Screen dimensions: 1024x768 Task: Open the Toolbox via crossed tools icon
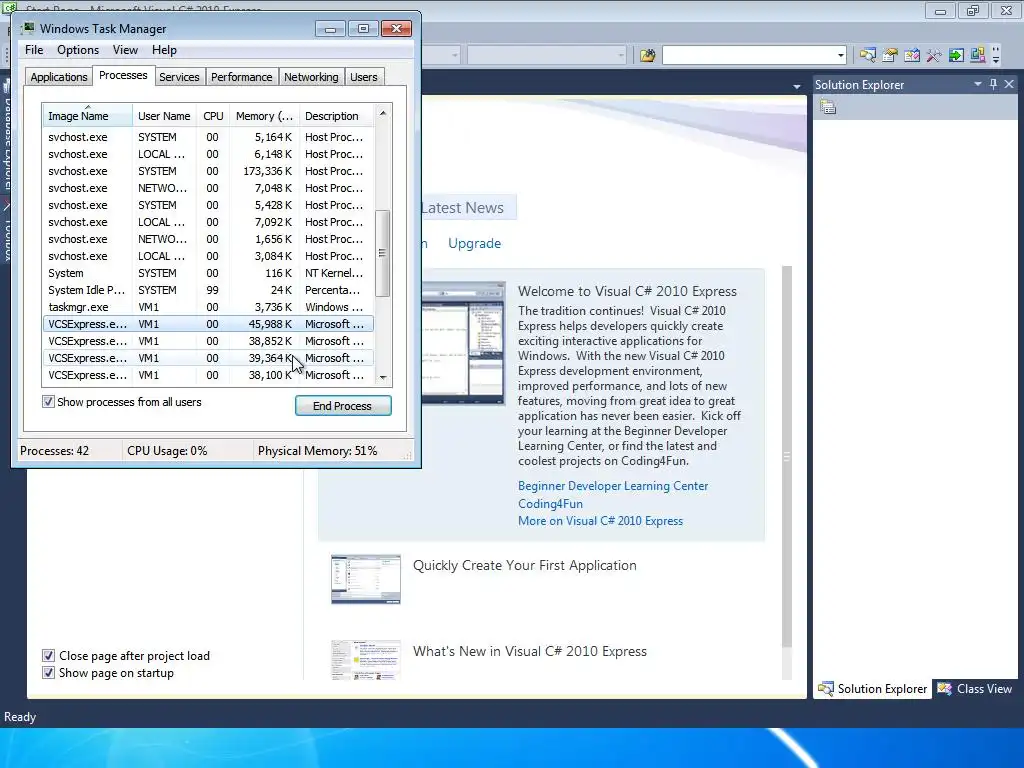click(934, 56)
